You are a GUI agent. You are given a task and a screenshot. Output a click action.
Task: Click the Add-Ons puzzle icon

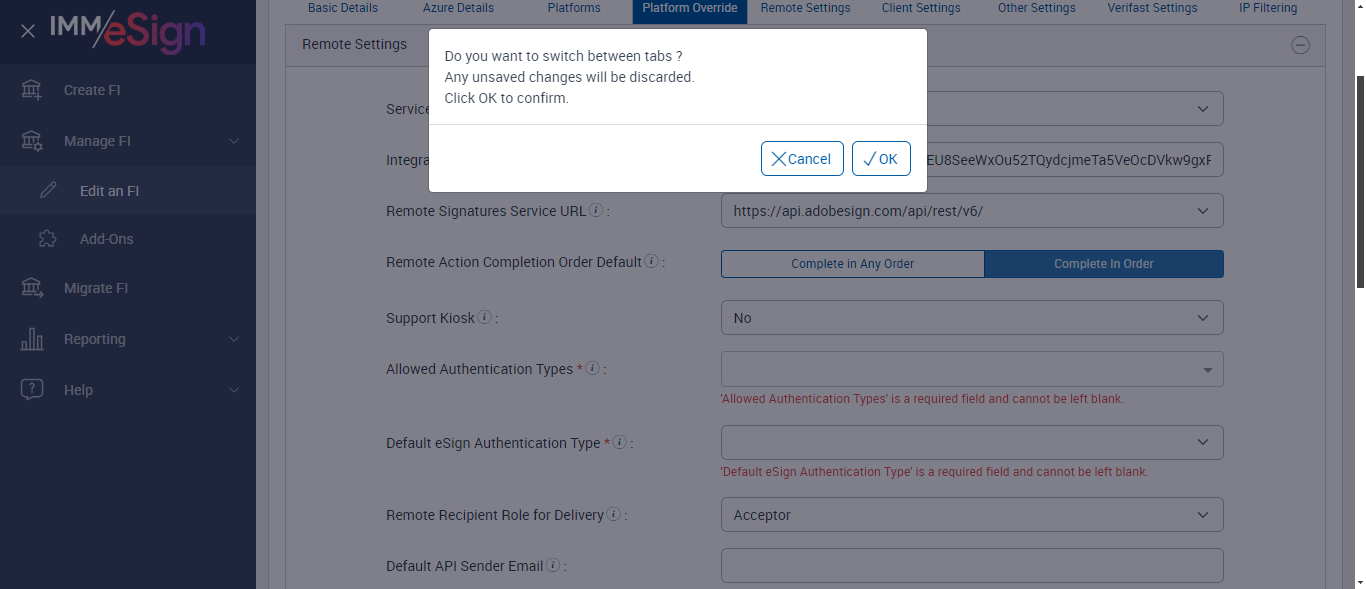[47, 239]
